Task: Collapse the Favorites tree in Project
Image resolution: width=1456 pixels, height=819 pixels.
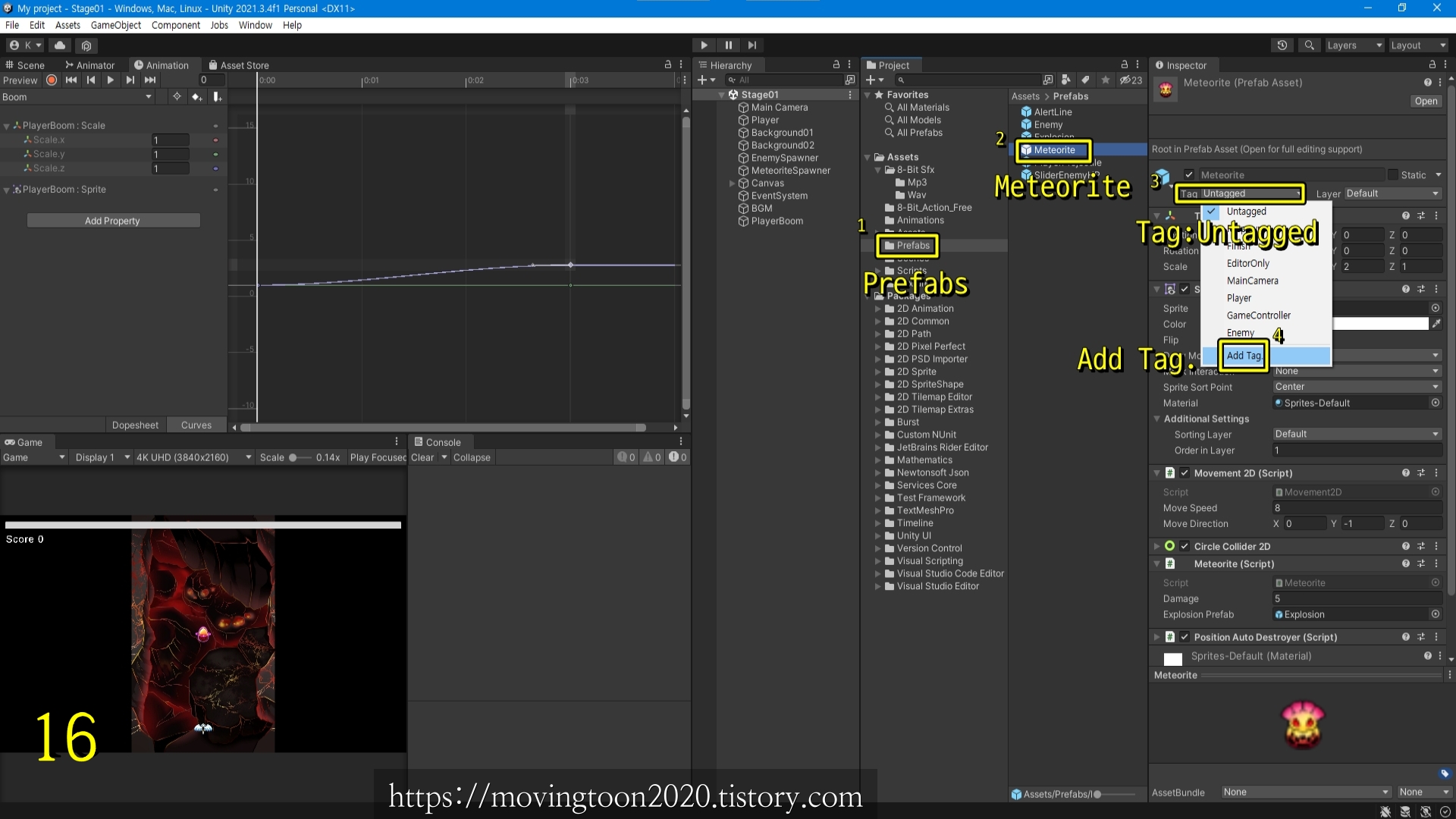Action: [868, 96]
